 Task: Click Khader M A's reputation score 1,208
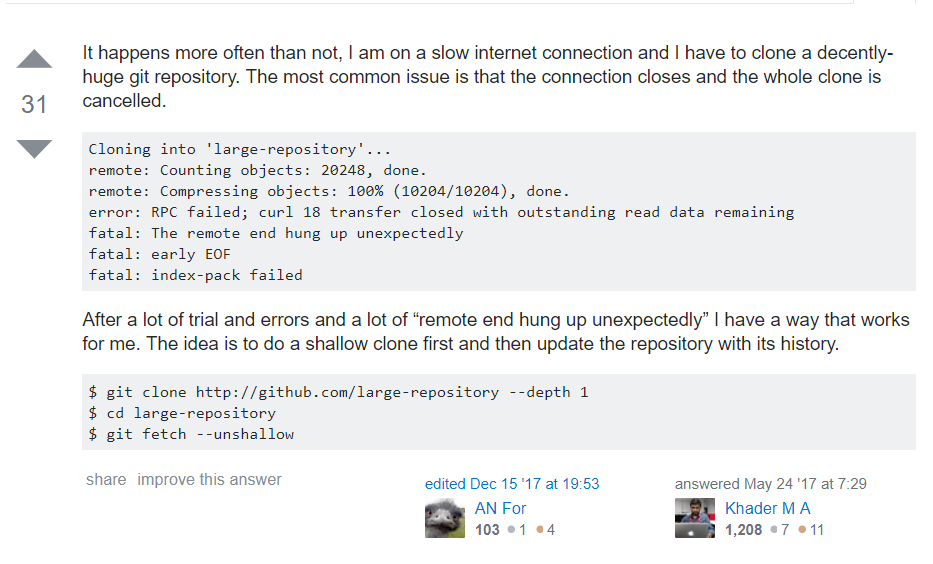[743, 530]
